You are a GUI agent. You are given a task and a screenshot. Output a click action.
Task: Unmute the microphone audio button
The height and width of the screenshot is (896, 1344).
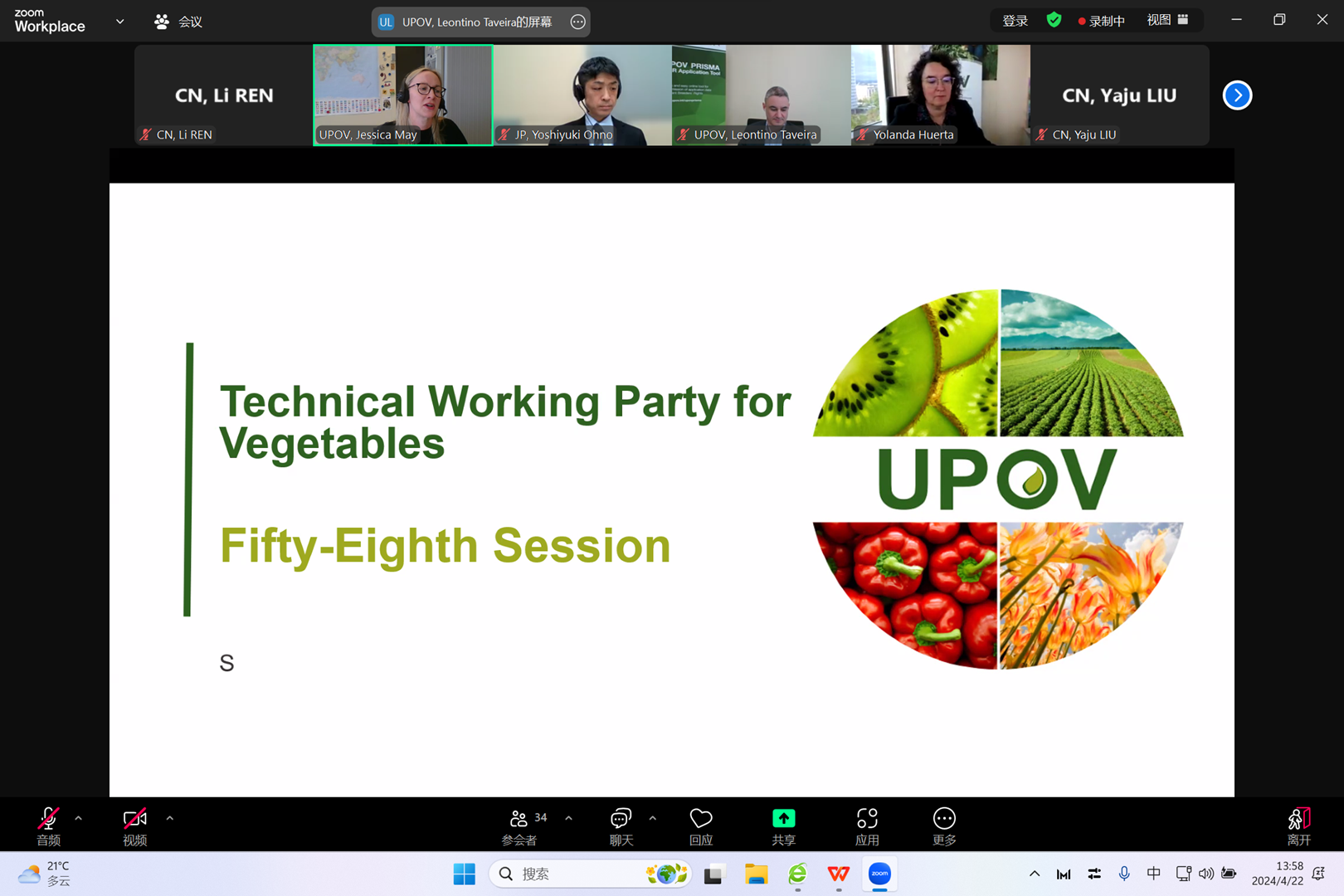(x=48, y=825)
